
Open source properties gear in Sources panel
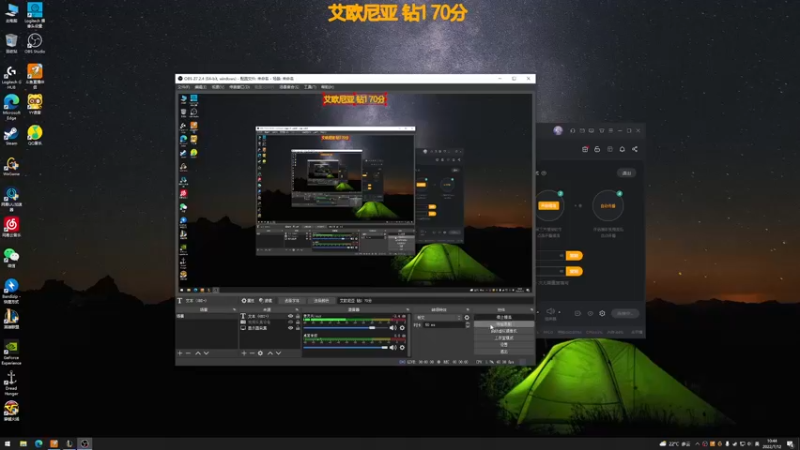point(260,353)
